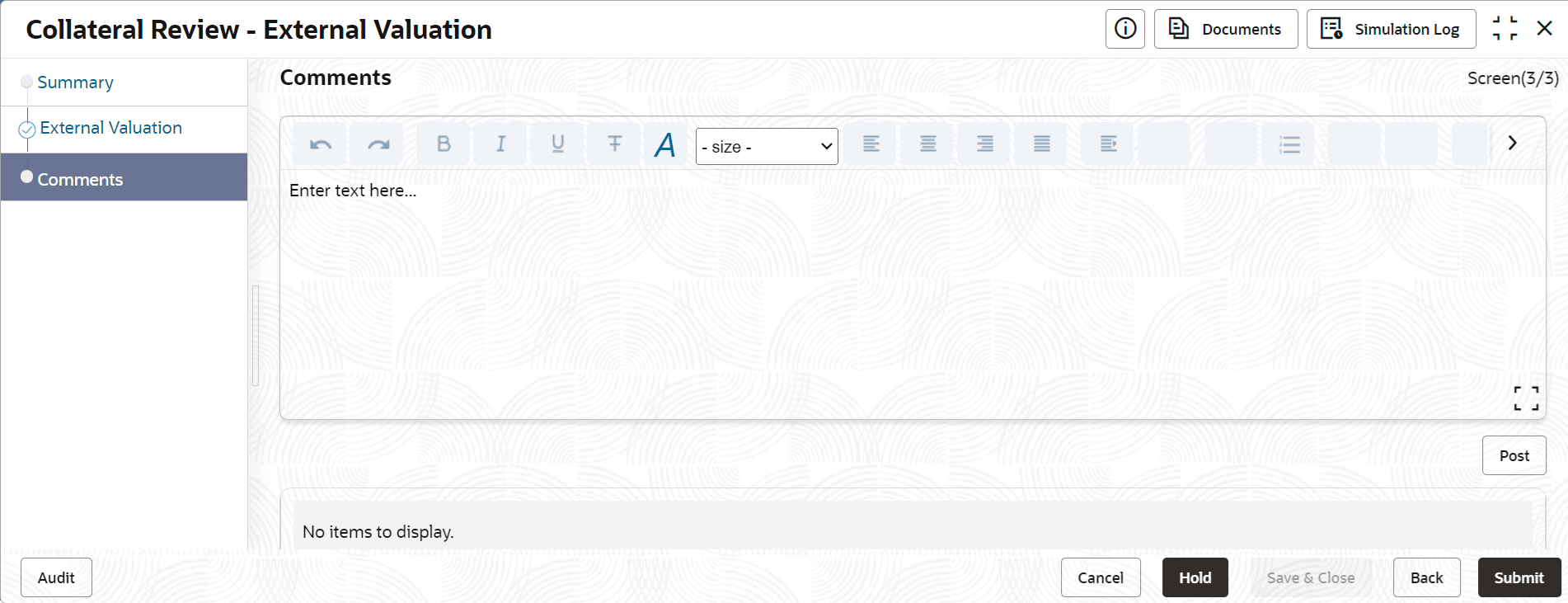Click the undo arrow in editor toolbar

point(320,144)
